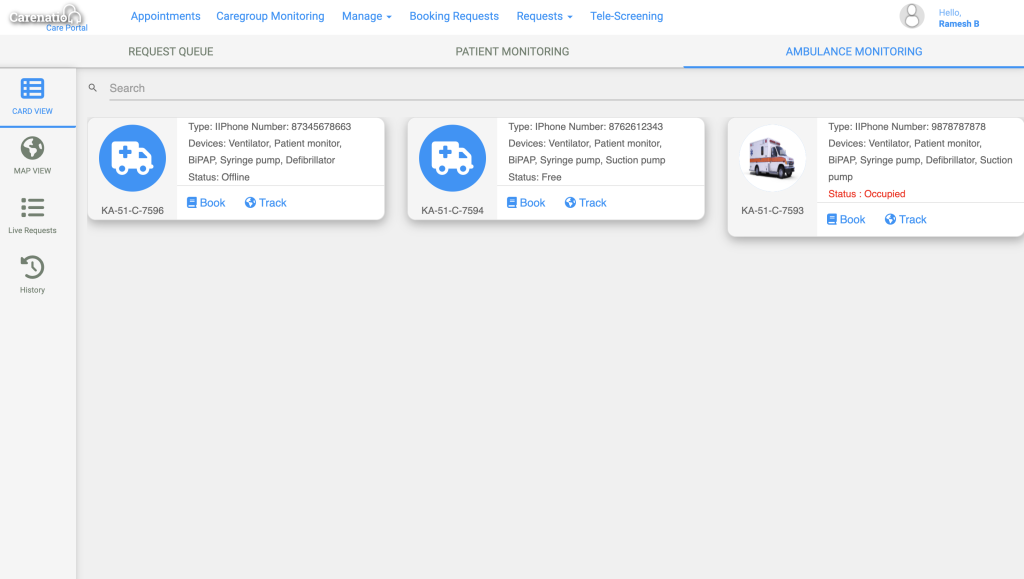1024x579 pixels.
Task: Go to Tele-Screening page
Action: tap(626, 16)
